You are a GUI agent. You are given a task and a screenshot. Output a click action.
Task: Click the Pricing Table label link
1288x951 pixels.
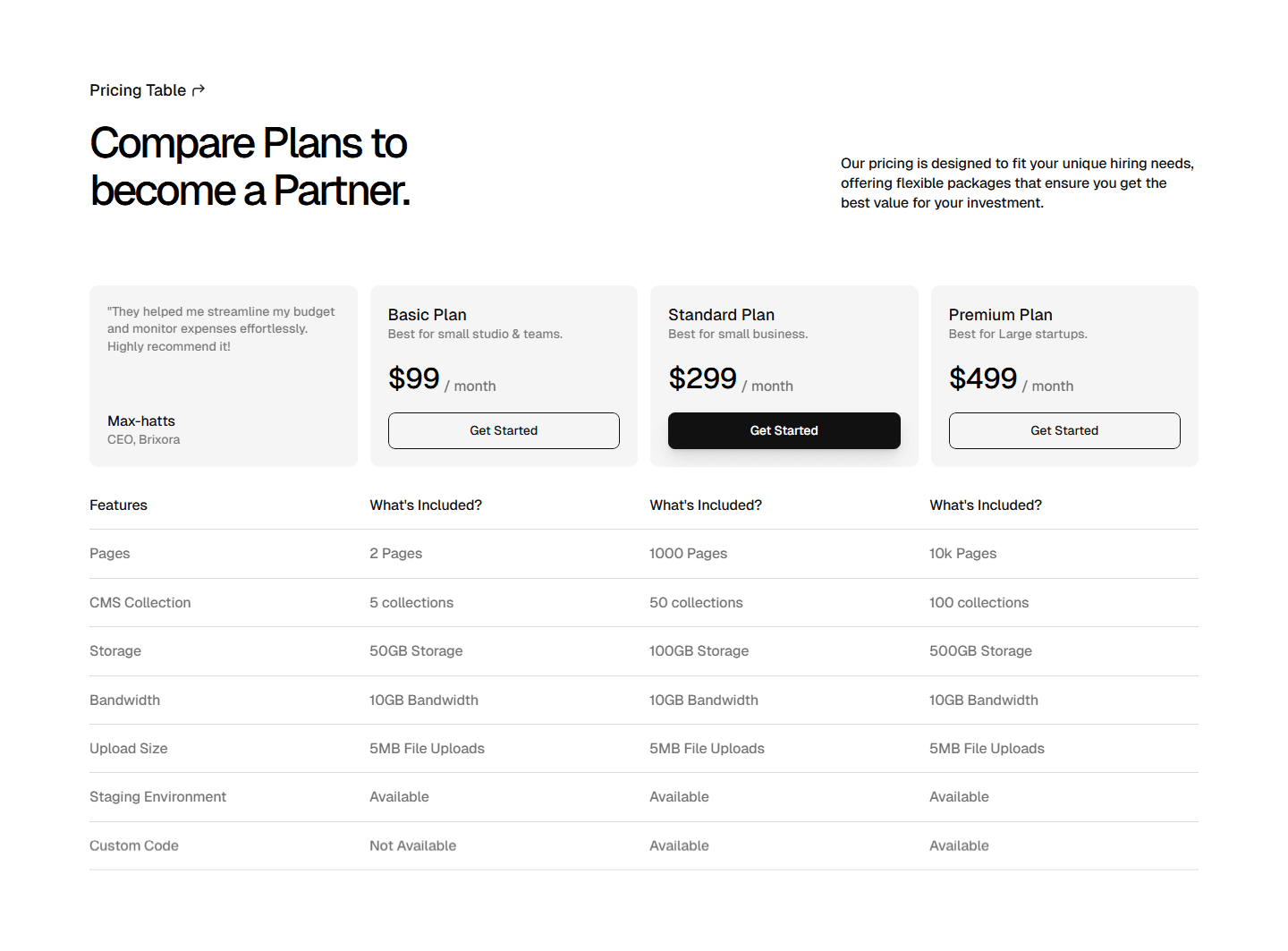pyautogui.click(x=138, y=89)
